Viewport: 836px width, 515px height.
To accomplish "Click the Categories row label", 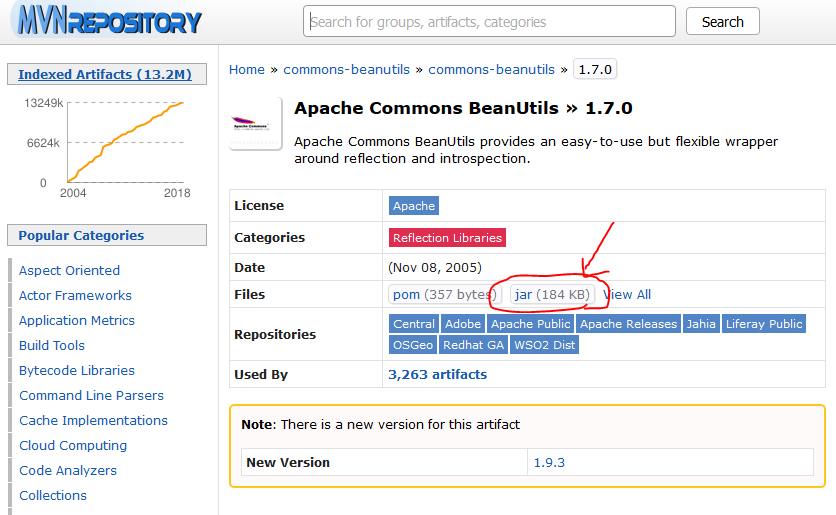I will point(269,237).
